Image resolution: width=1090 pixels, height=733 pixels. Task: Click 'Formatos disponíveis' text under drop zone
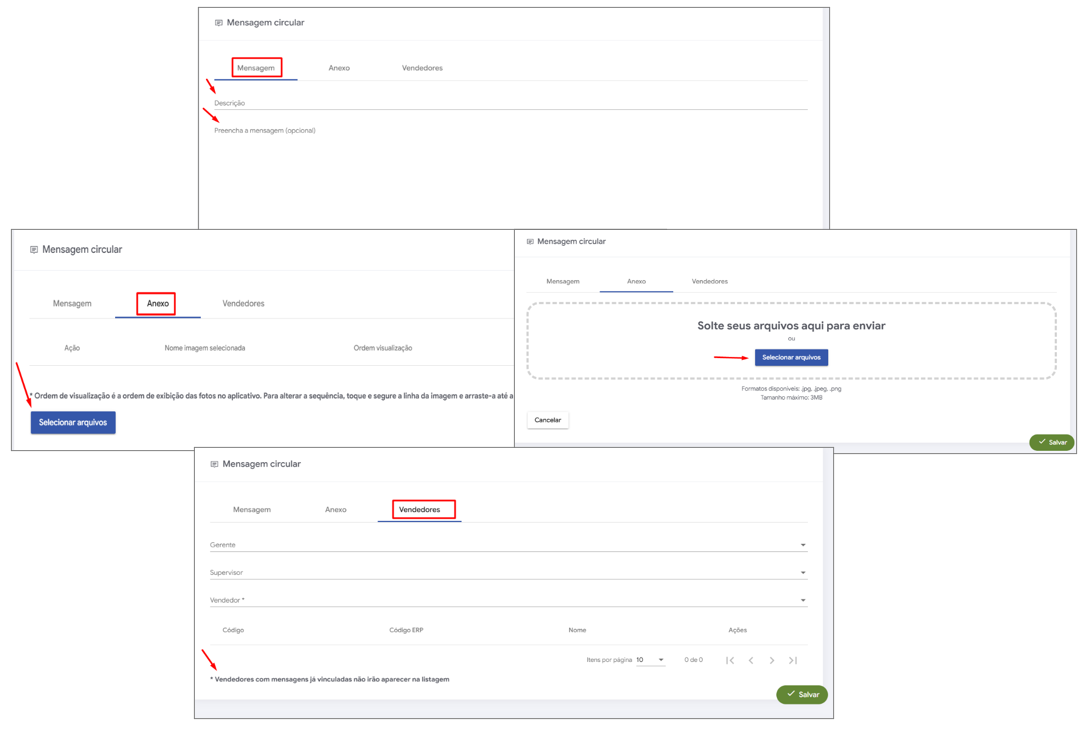click(791, 389)
